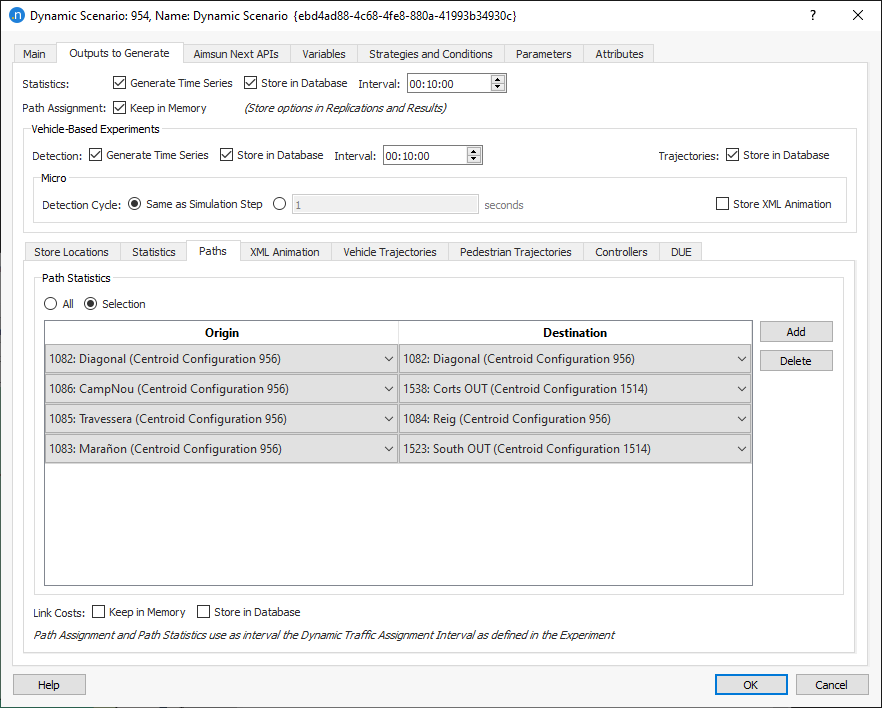Open the 1538: Corts OUT destination dropdown
Viewport: 882px width, 708px height.
(740, 391)
